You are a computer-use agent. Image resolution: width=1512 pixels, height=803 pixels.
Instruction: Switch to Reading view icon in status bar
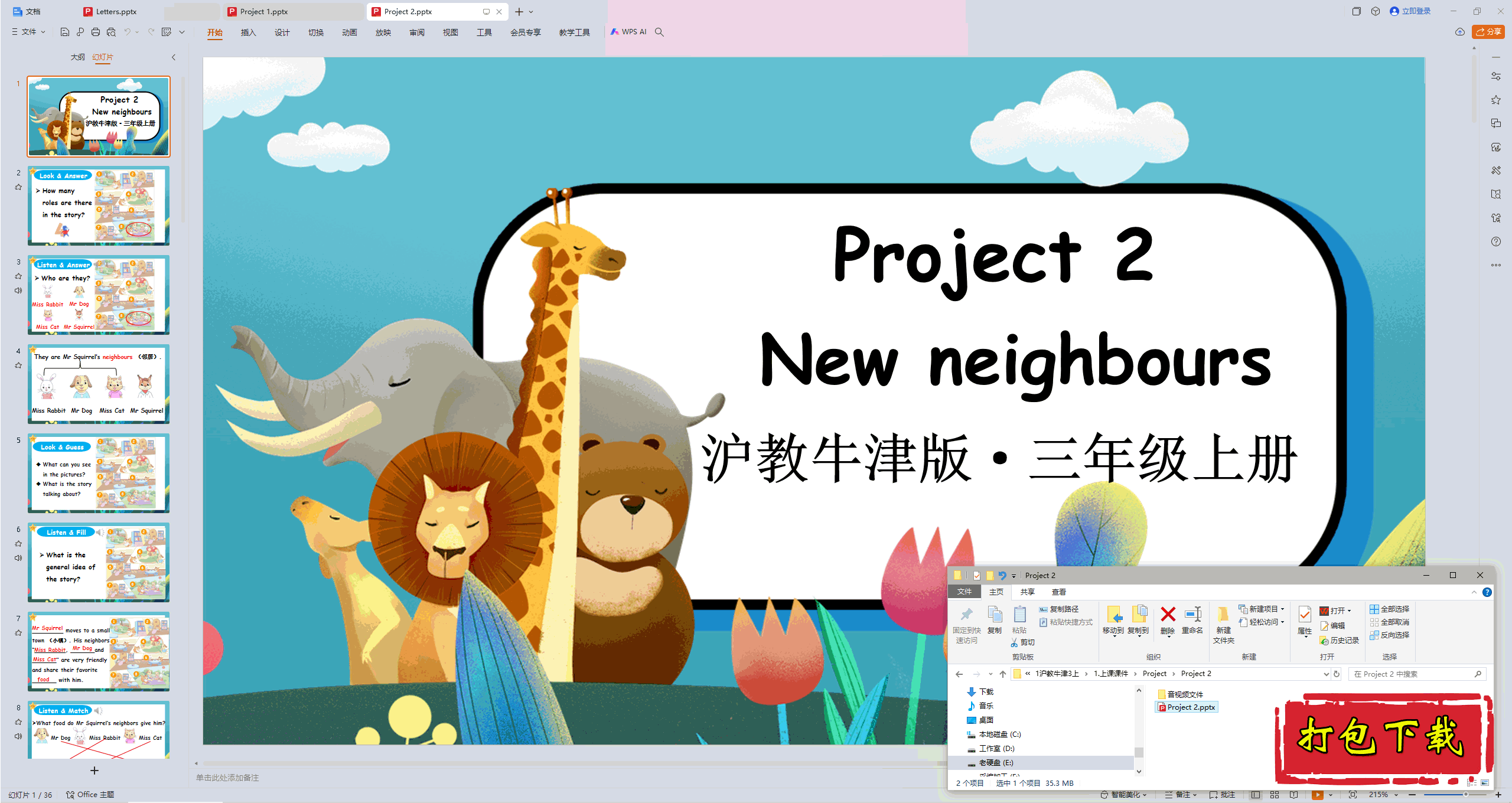click(x=1294, y=795)
